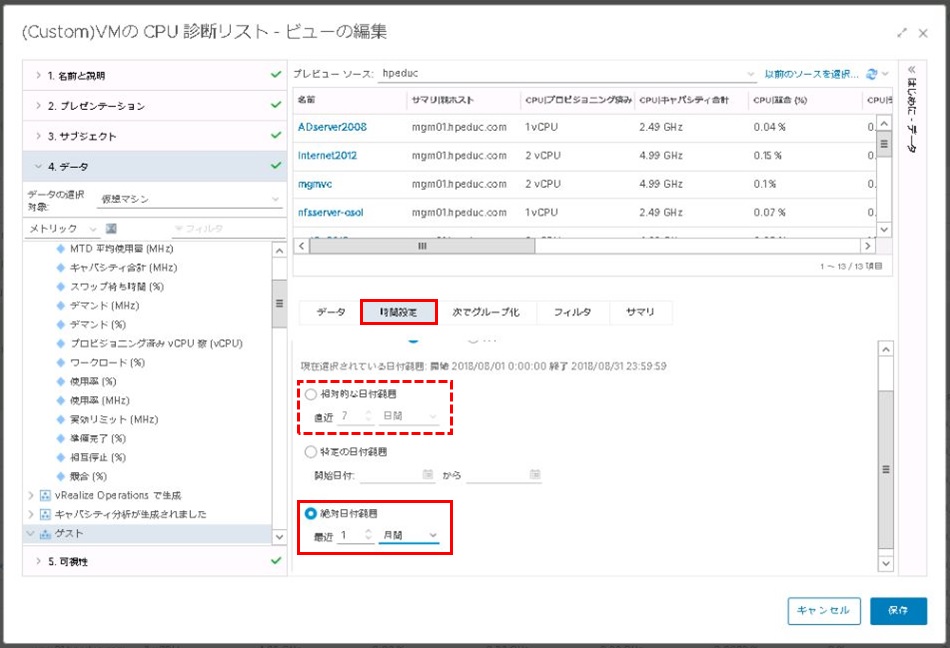Collapse the ゲスト tree node
Viewport: 950px width, 648px height.
(30, 534)
